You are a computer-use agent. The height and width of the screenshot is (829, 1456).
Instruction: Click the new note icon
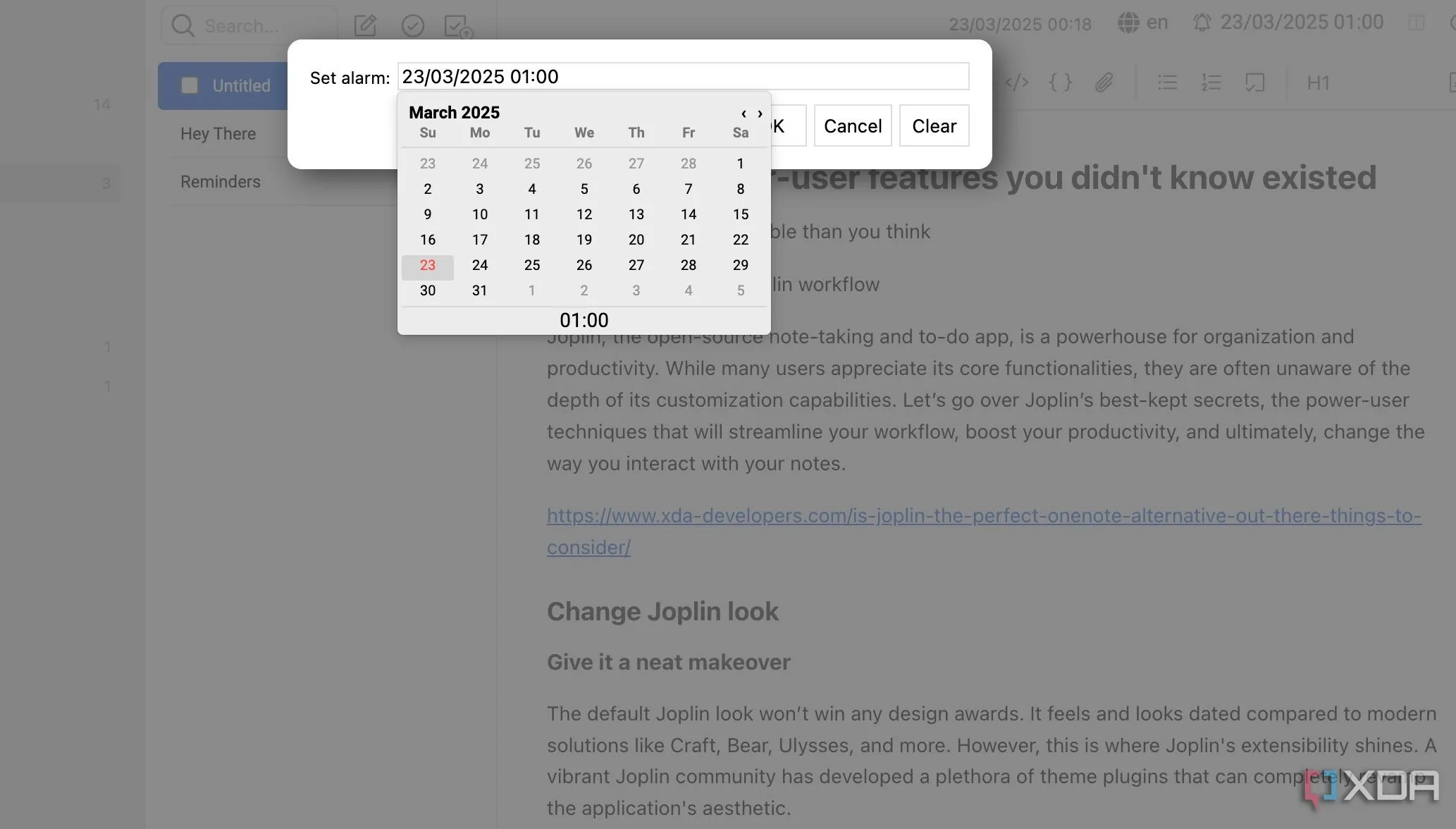click(x=365, y=26)
